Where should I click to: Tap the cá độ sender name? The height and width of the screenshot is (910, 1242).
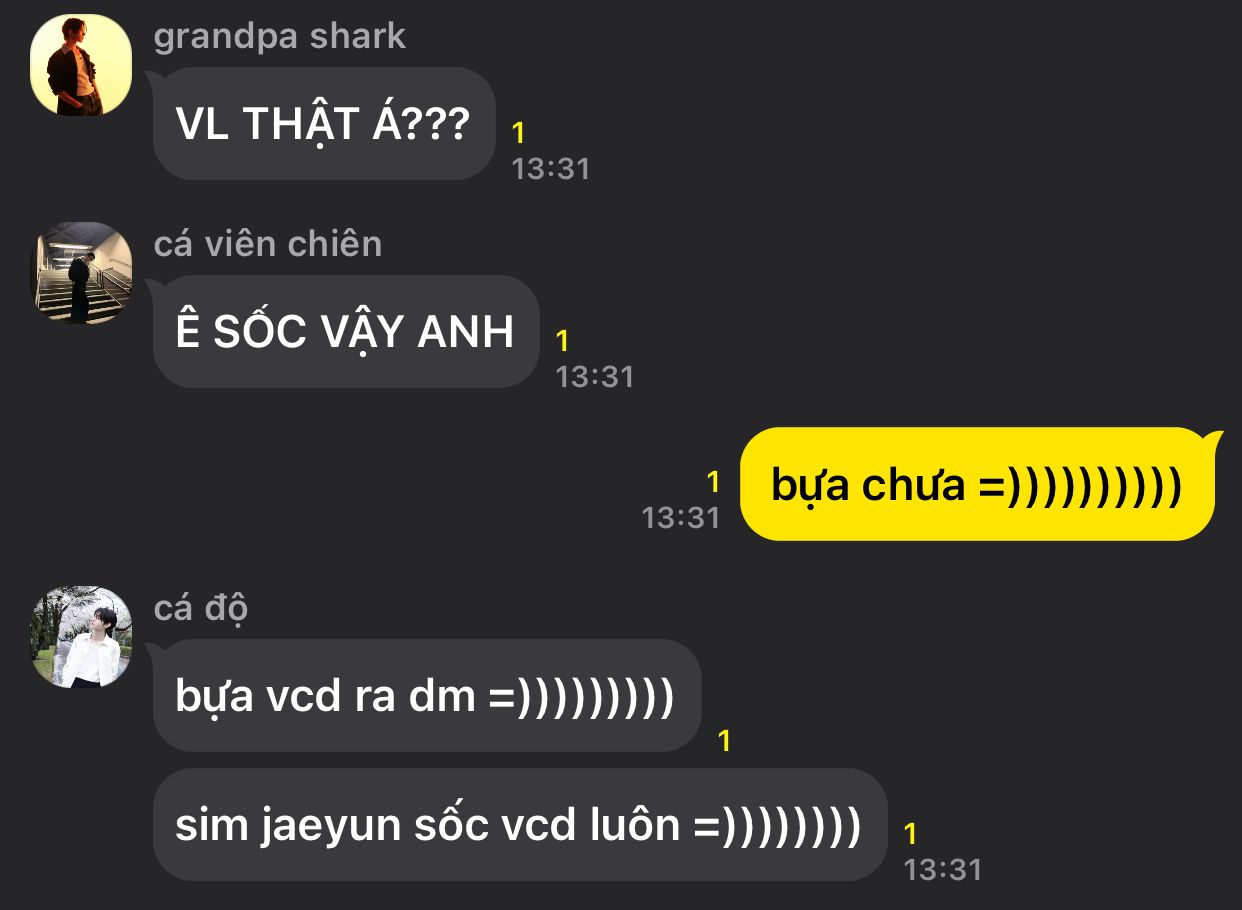(201, 608)
